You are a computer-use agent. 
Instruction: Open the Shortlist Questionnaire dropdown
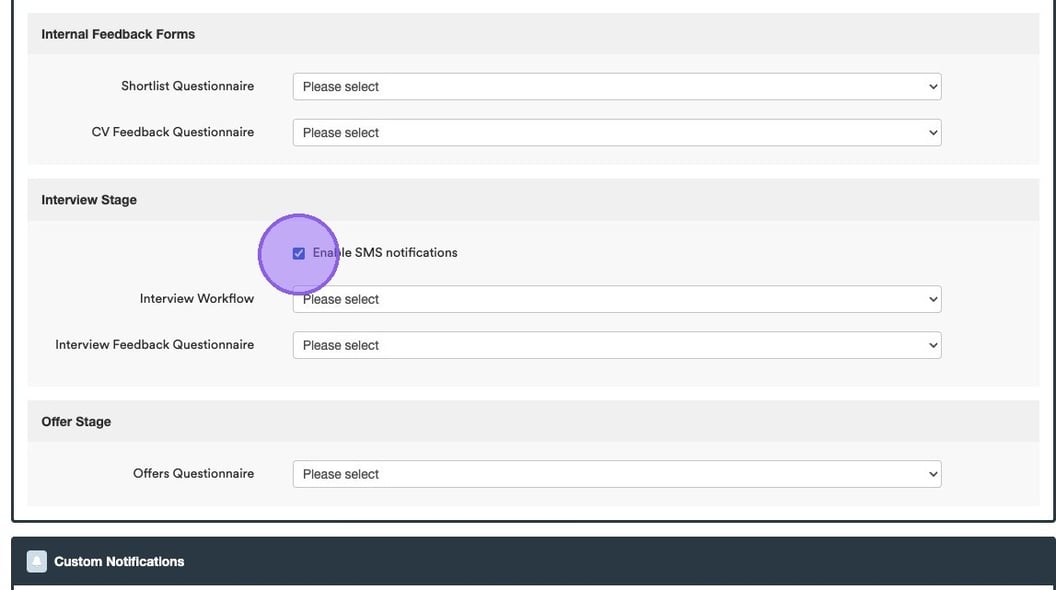[x=616, y=87]
